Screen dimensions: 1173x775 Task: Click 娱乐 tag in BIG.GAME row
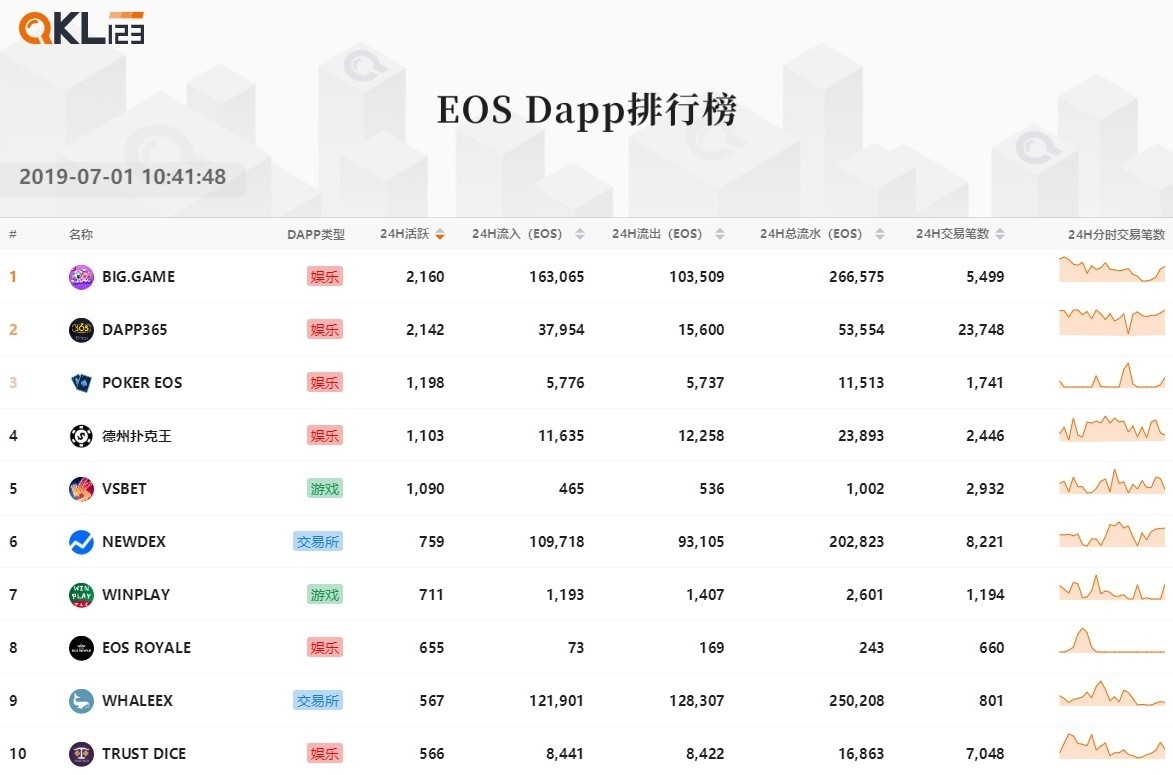[x=325, y=277]
